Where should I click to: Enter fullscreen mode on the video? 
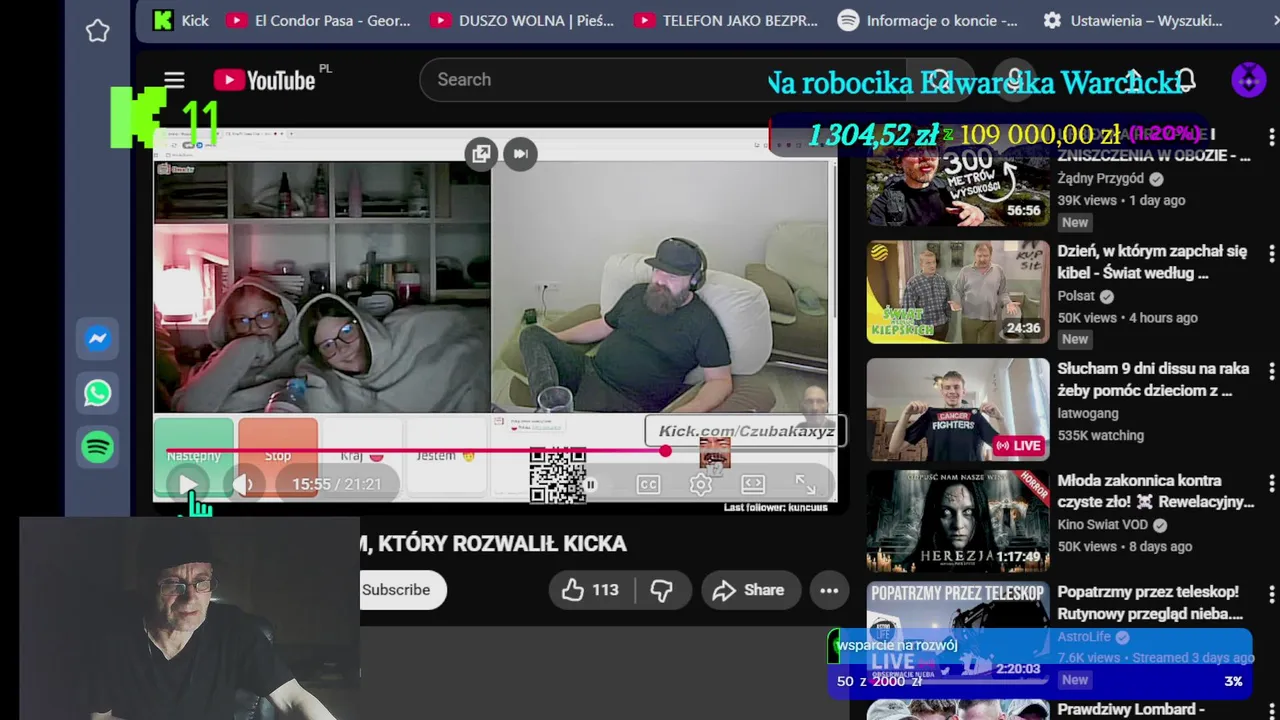click(x=805, y=485)
